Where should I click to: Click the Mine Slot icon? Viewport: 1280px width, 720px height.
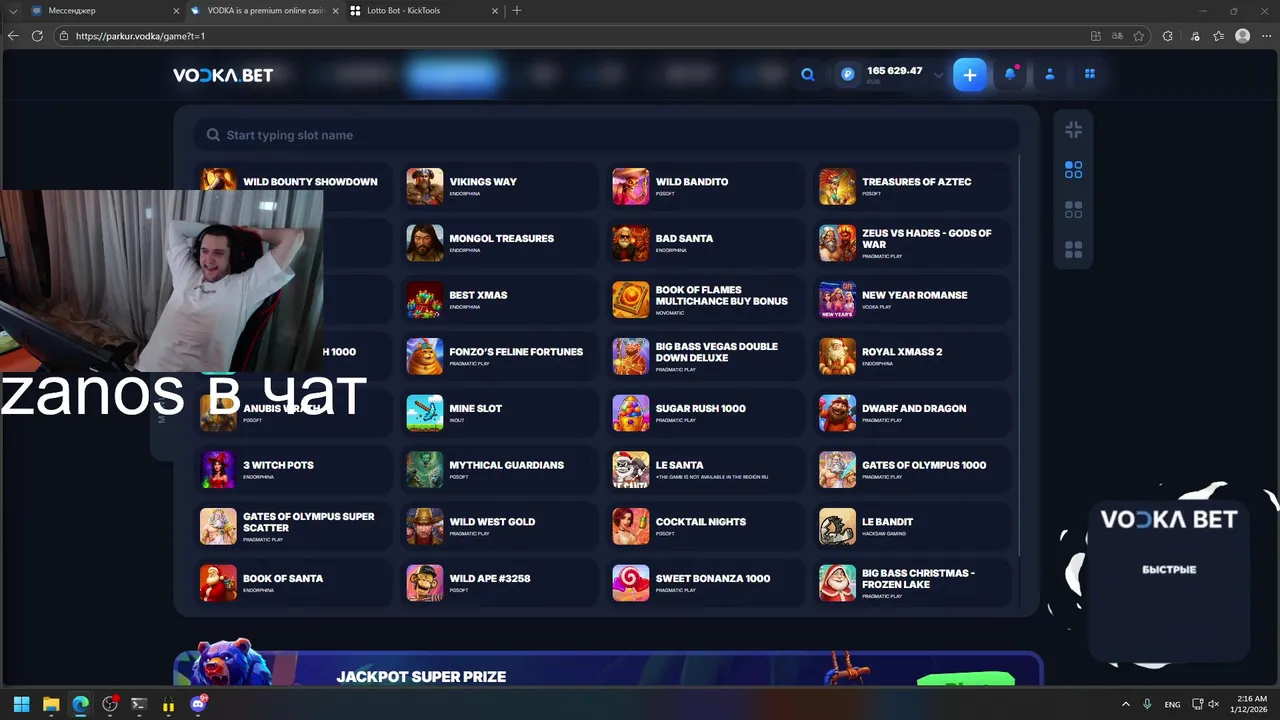[425, 413]
